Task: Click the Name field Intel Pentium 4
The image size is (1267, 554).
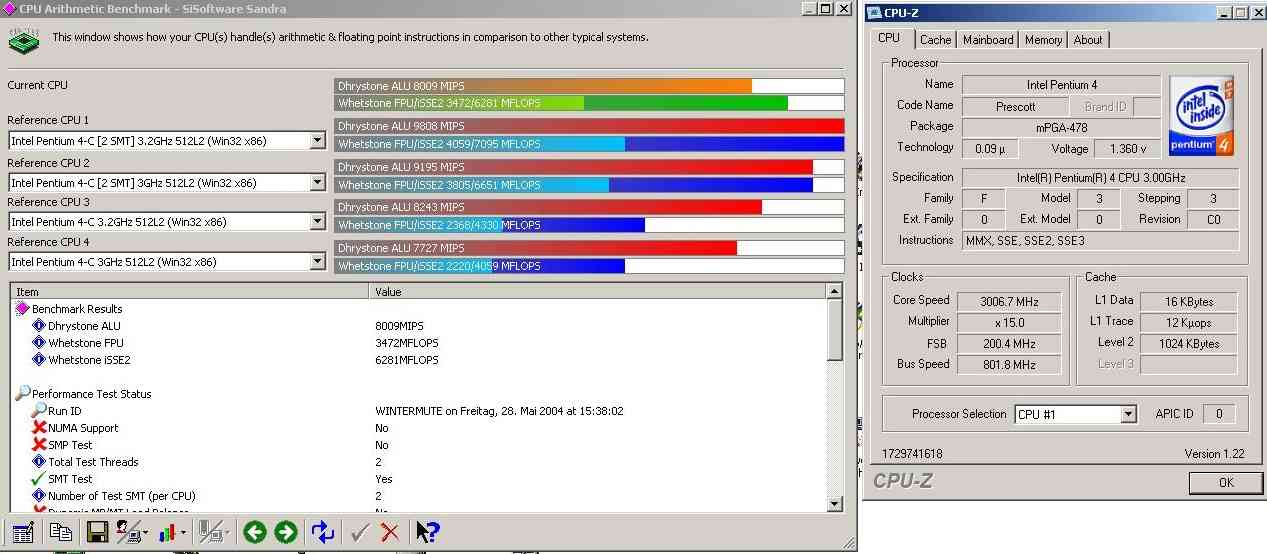Action: (x=1061, y=85)
